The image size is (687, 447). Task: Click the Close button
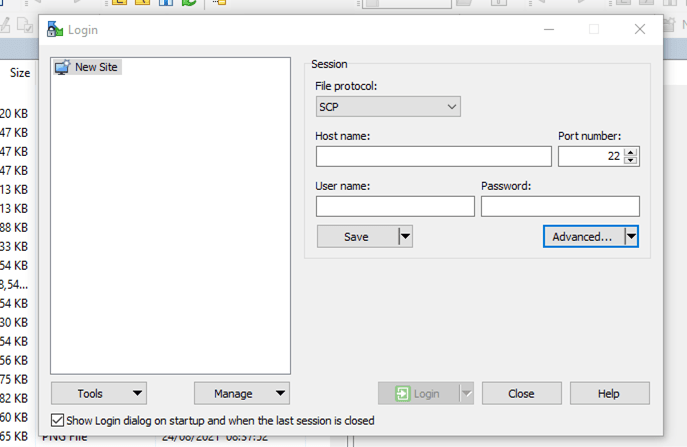click(521, 394)
